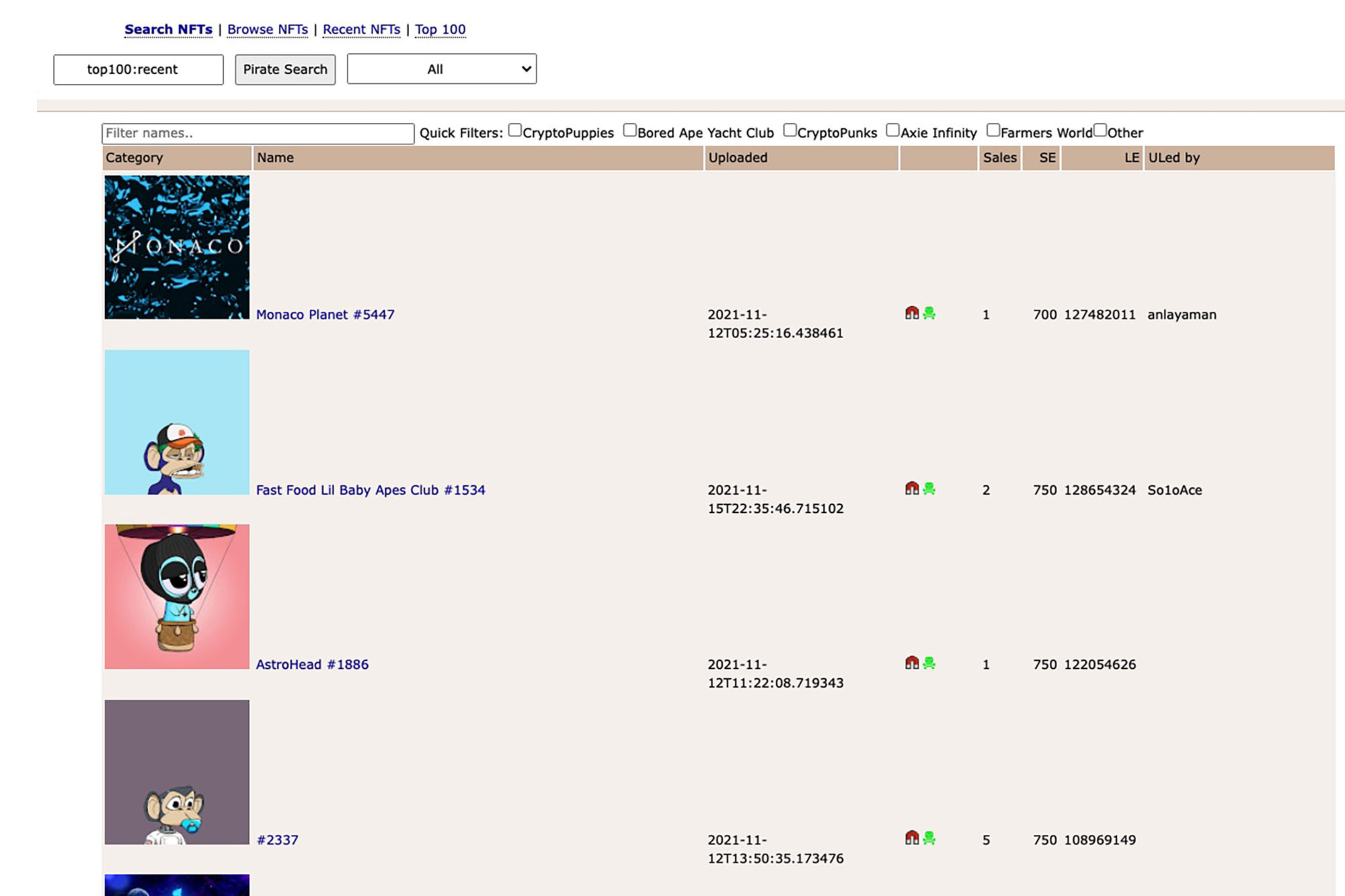Click upload date 2021-11-15T22:35:46.715102
Image resolution: width=1345 pixels, height=896 pixels.
pyautogui.click(x=775, y=499)
